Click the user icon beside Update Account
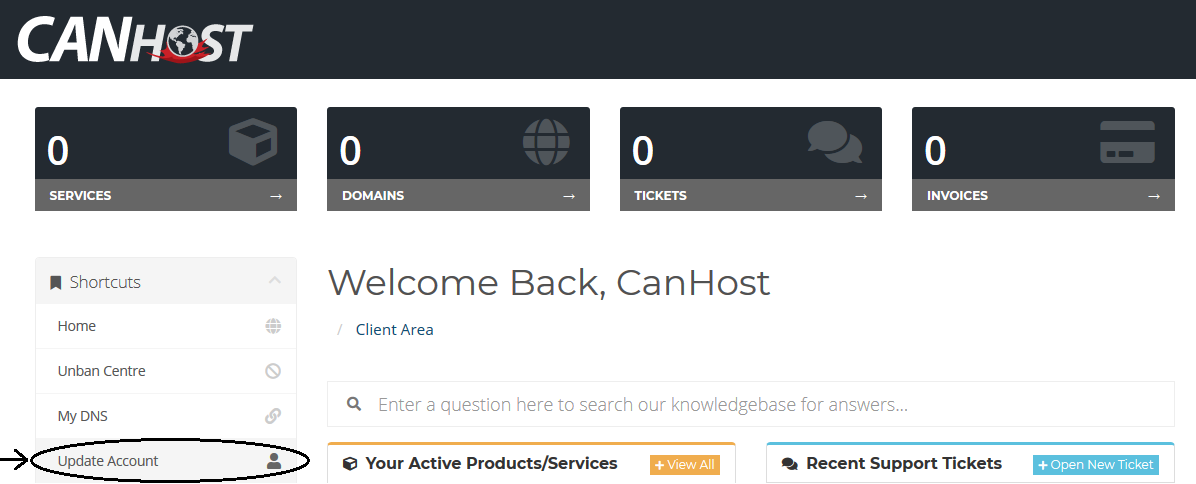Image resolution: width=1196 pixels, height=484 pixels. tap(274, 460)
